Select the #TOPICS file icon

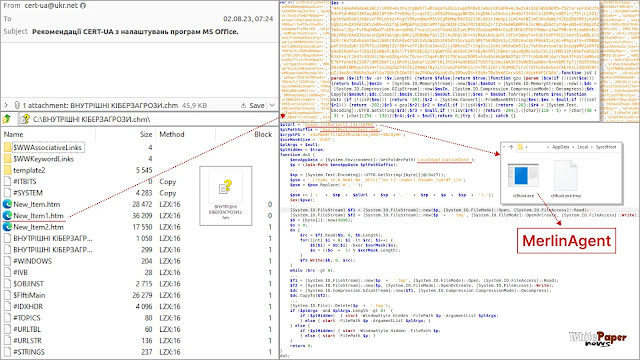[x=7, y=318]
